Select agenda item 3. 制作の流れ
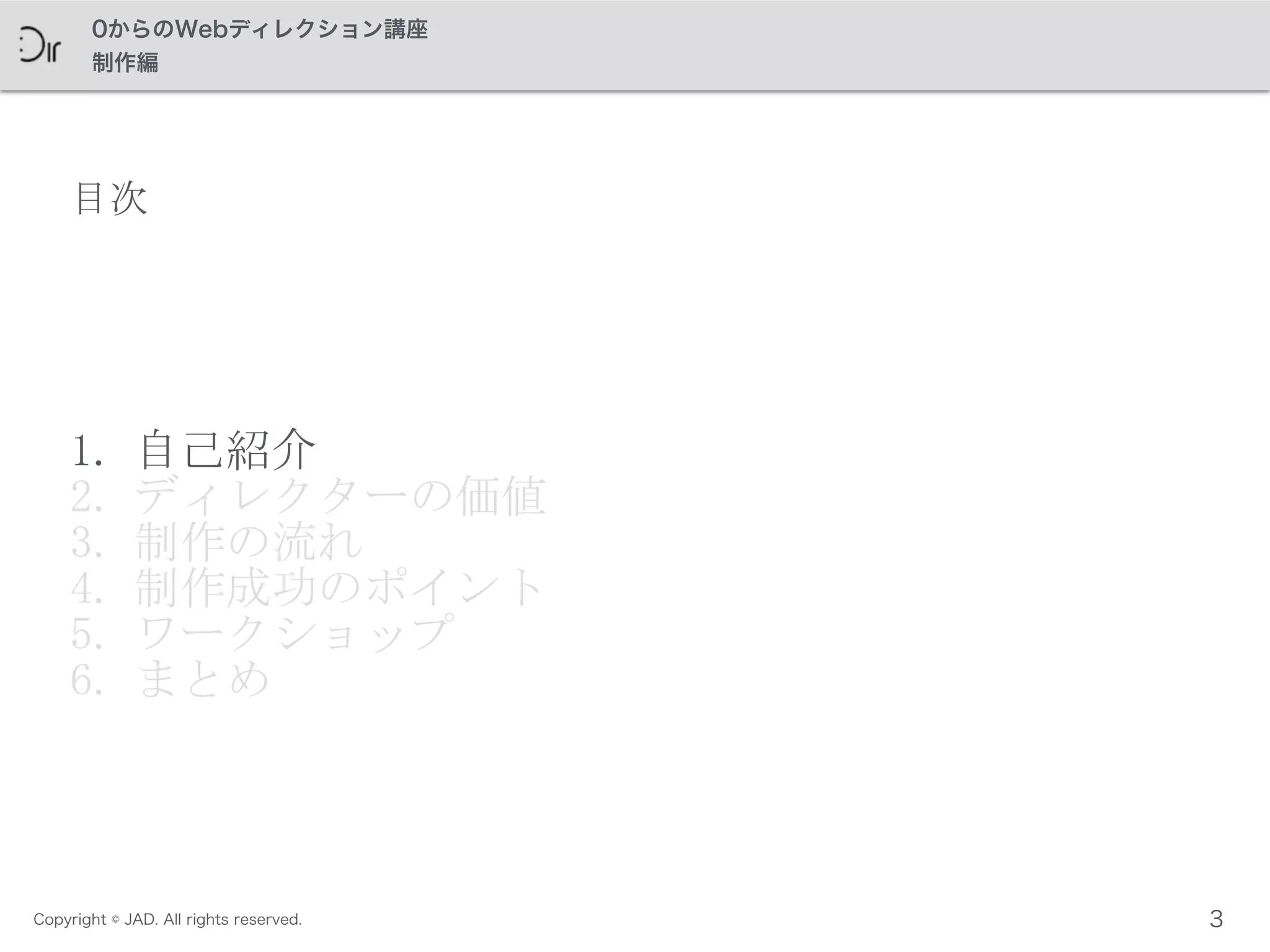 [217, 542]
